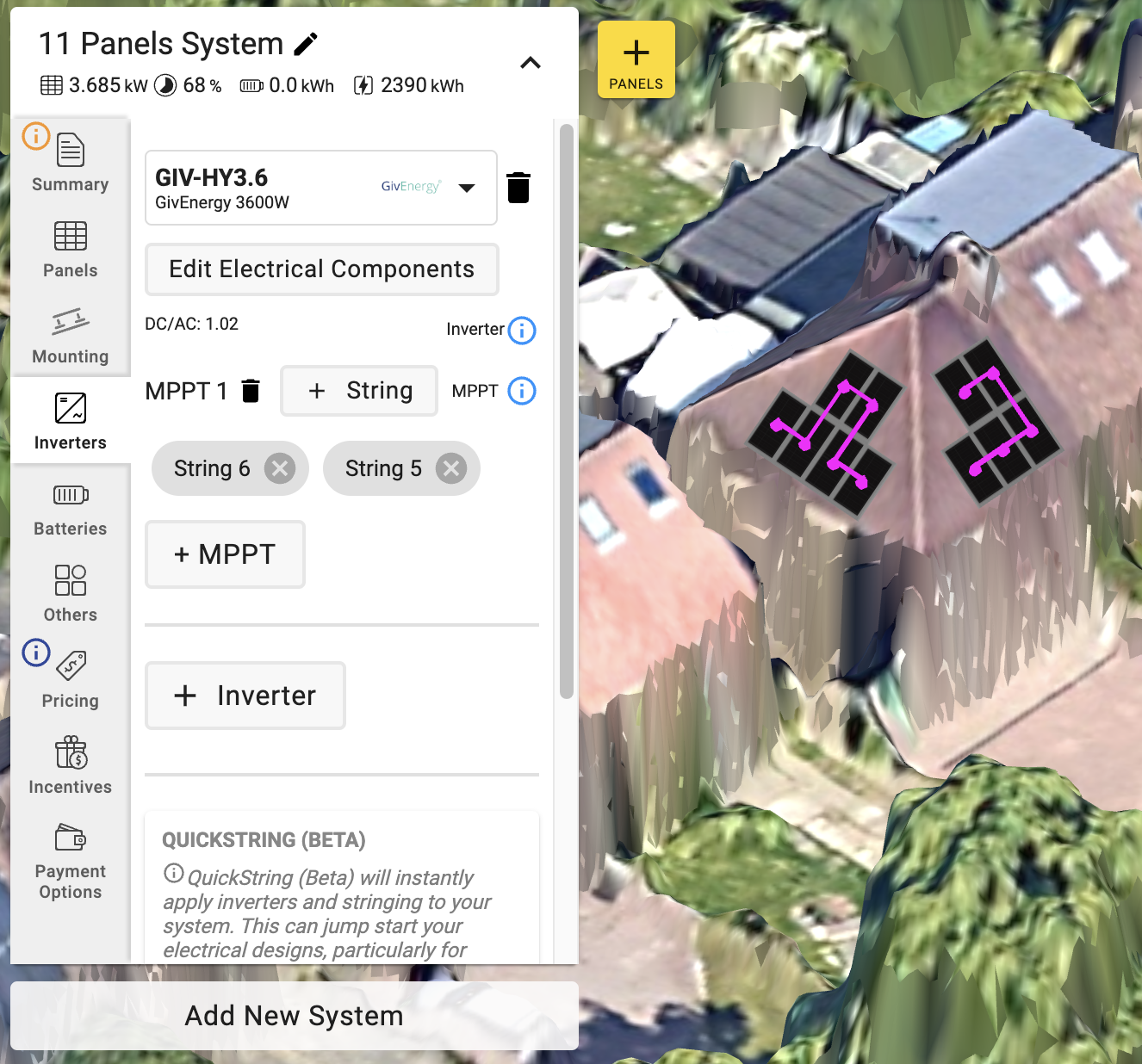
Task: Click the orange info icon near Summary
Action: (36, 136)
